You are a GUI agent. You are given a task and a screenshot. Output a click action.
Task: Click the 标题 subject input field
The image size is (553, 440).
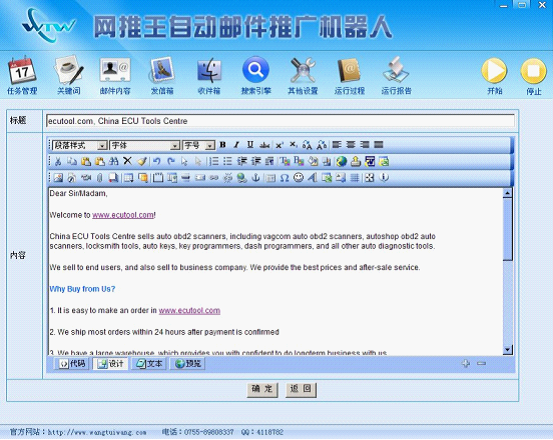[280, 121]
